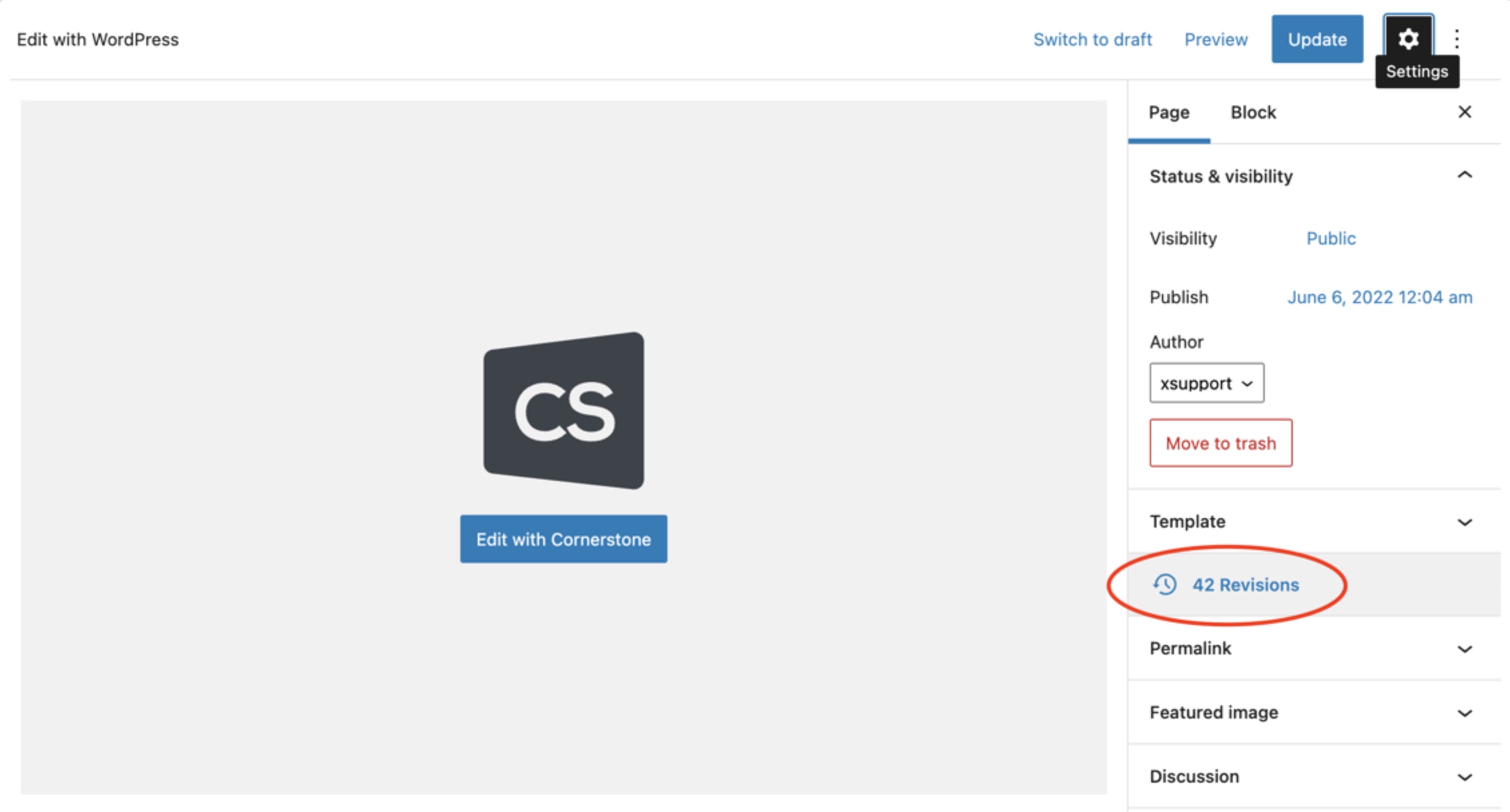The height and width of the screenshot is (812, 1510).
Task: Close the settings sidebar panel
Action: pos(1464,112)
